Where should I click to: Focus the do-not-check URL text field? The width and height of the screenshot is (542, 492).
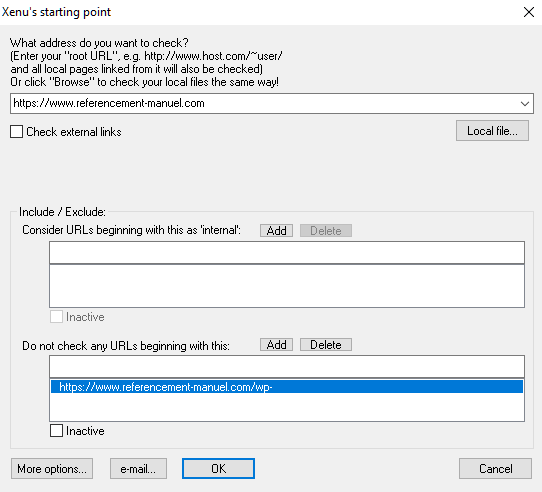[287, 366]
